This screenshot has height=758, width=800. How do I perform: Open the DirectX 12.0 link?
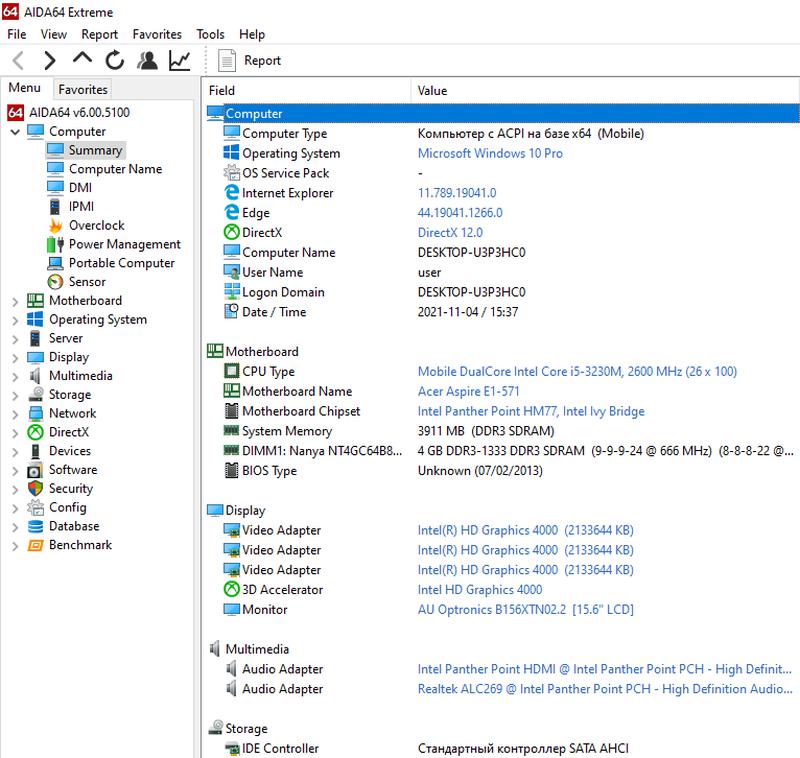(x=449, y=233)
